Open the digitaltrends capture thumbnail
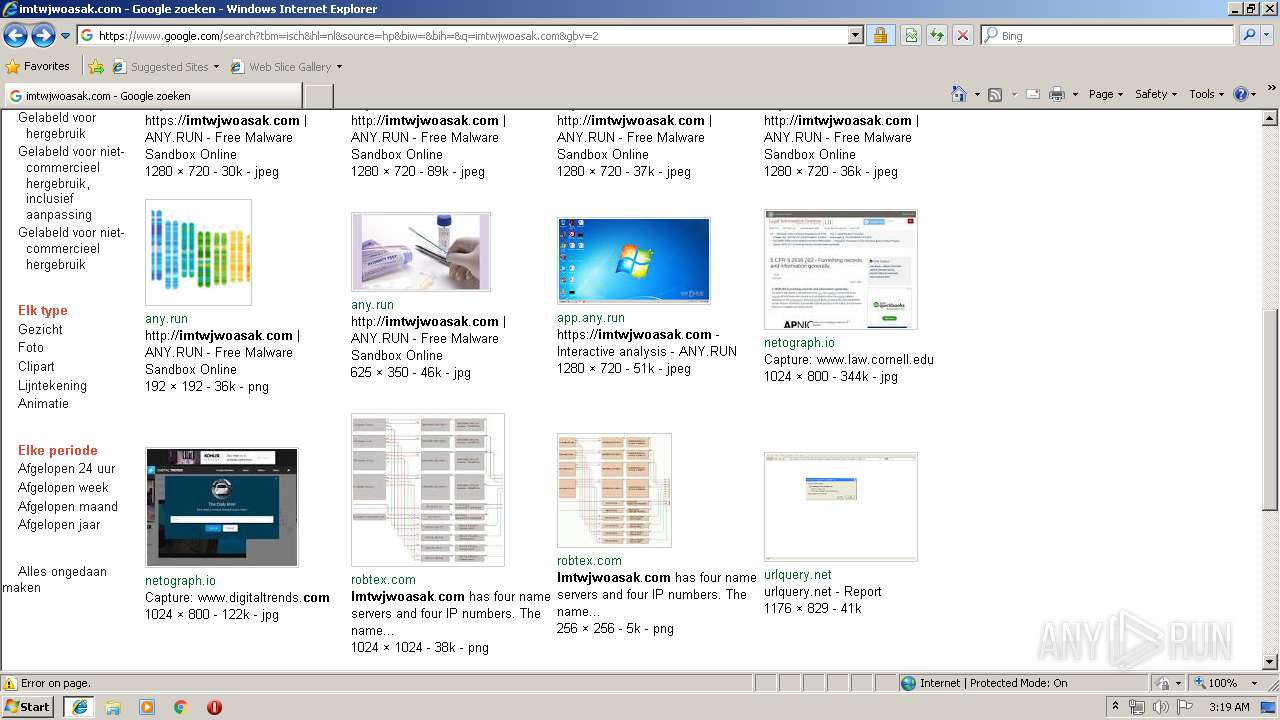This screenshot has width=1280, height=720. coord(221,507)
